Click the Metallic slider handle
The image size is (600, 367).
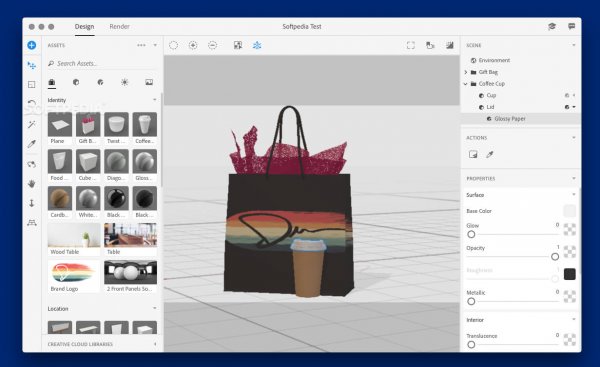click(x=471, y=302)
